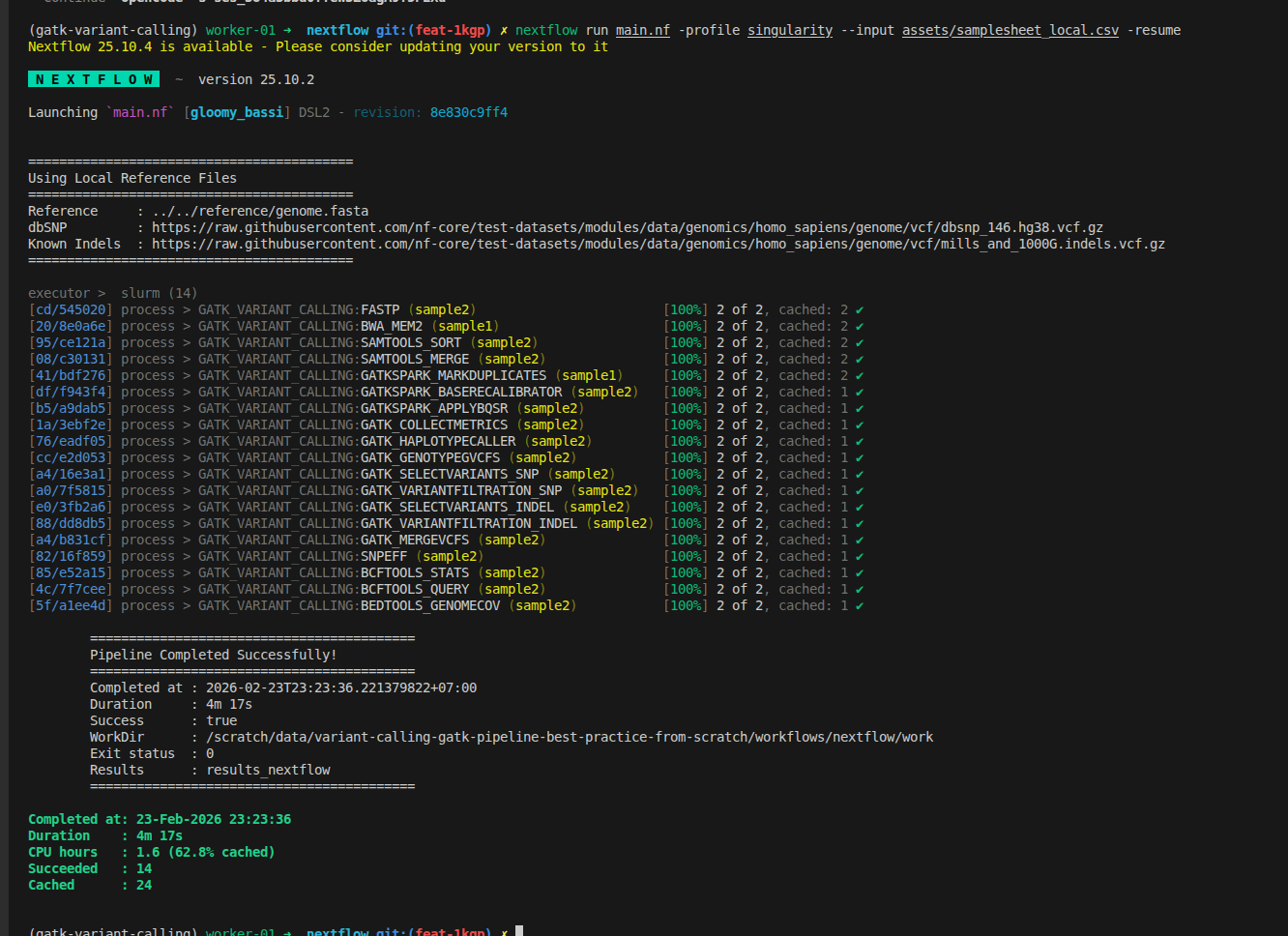
Task: Click the underlined main.nf in the command
Action: pyautogui.click(x=642, y=30)
